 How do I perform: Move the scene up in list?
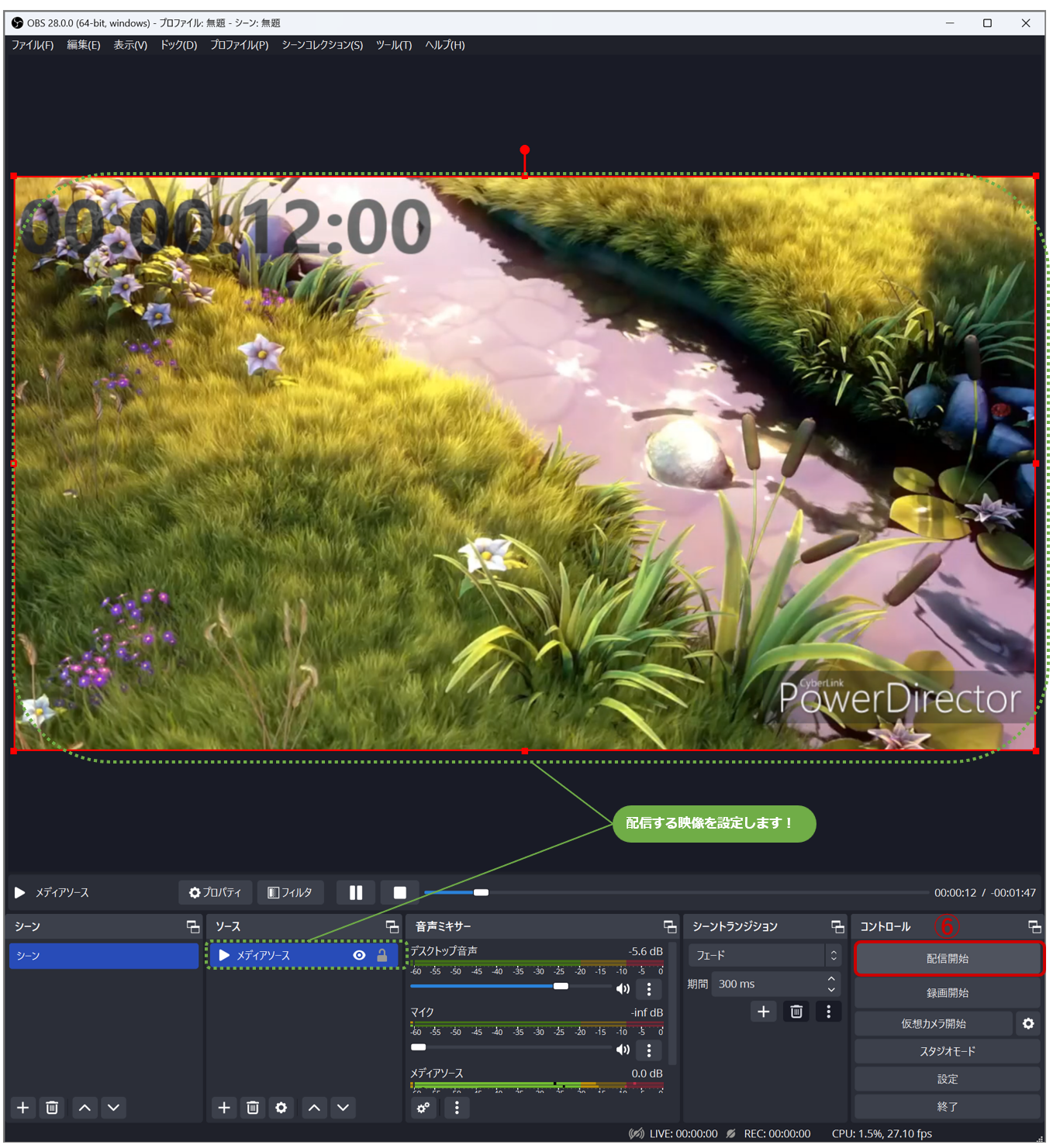[x=85, y=1107]
